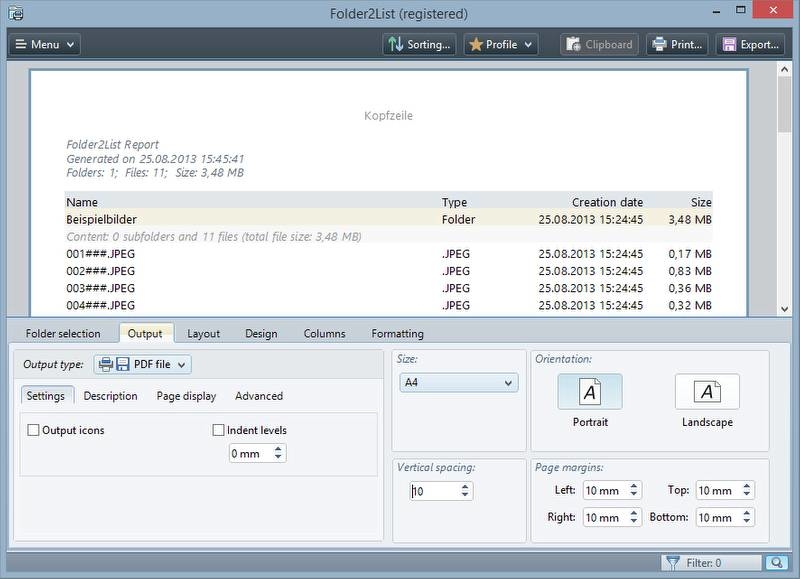Open the A4 page size dropdown

(459, 382)
